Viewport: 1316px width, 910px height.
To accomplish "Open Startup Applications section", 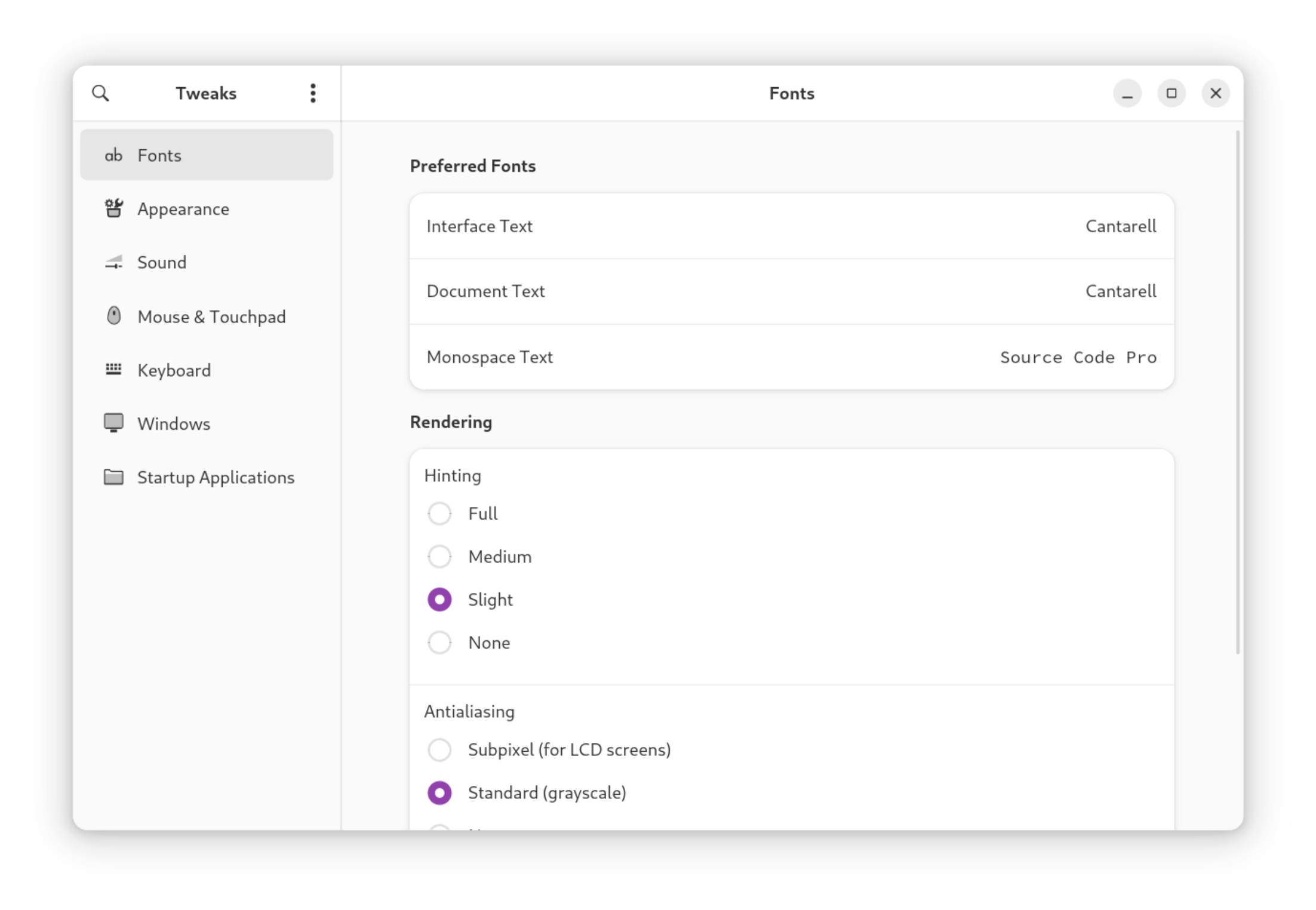I will tap(206, 477).
